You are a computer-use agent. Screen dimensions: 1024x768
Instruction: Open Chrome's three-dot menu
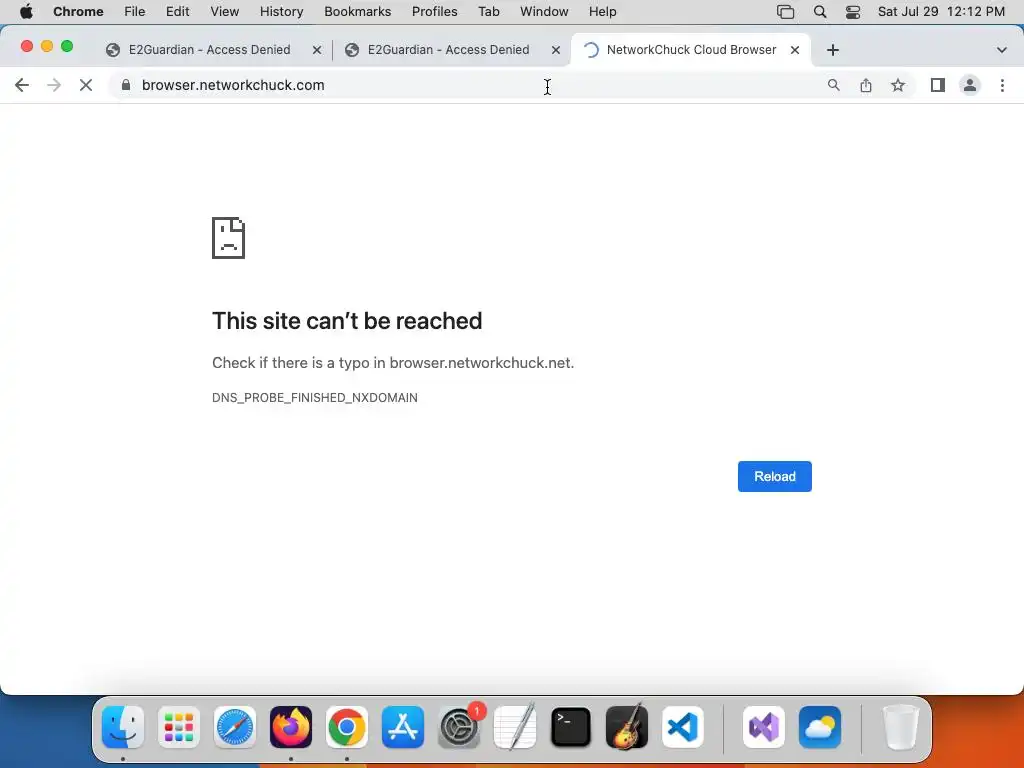click(1002, 85)
